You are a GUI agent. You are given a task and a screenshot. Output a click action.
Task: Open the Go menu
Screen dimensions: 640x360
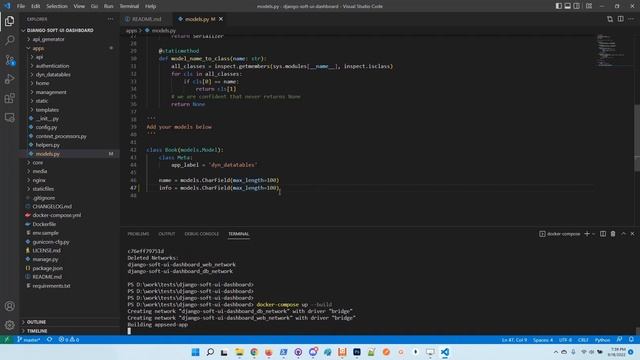94,6
